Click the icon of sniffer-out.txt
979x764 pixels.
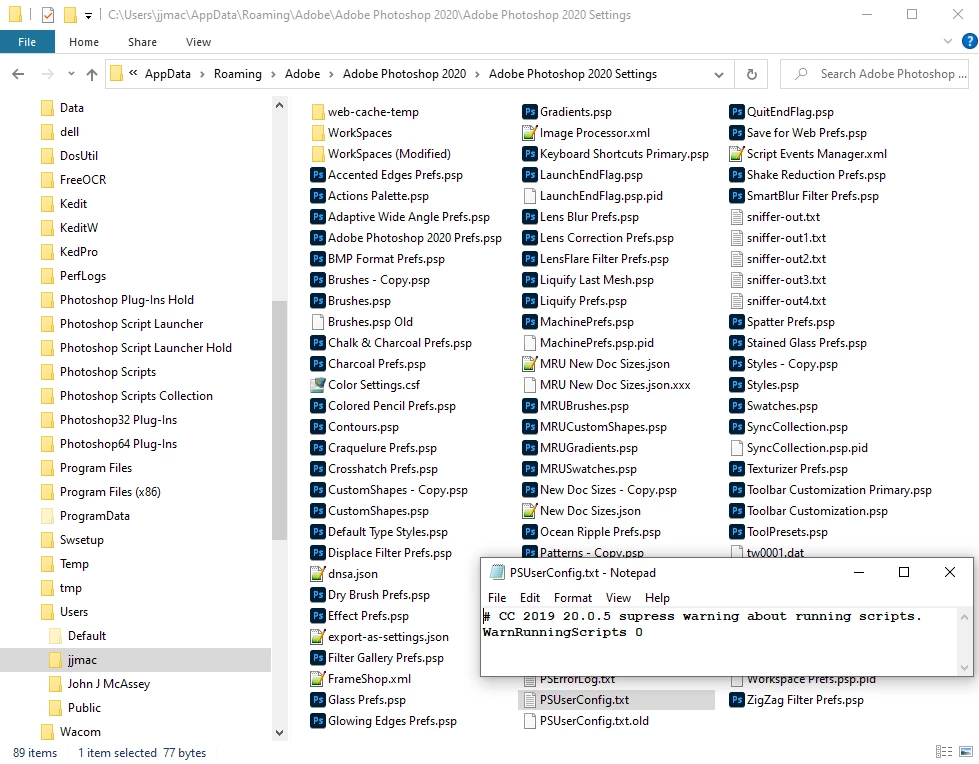click(x=737, y=217)
